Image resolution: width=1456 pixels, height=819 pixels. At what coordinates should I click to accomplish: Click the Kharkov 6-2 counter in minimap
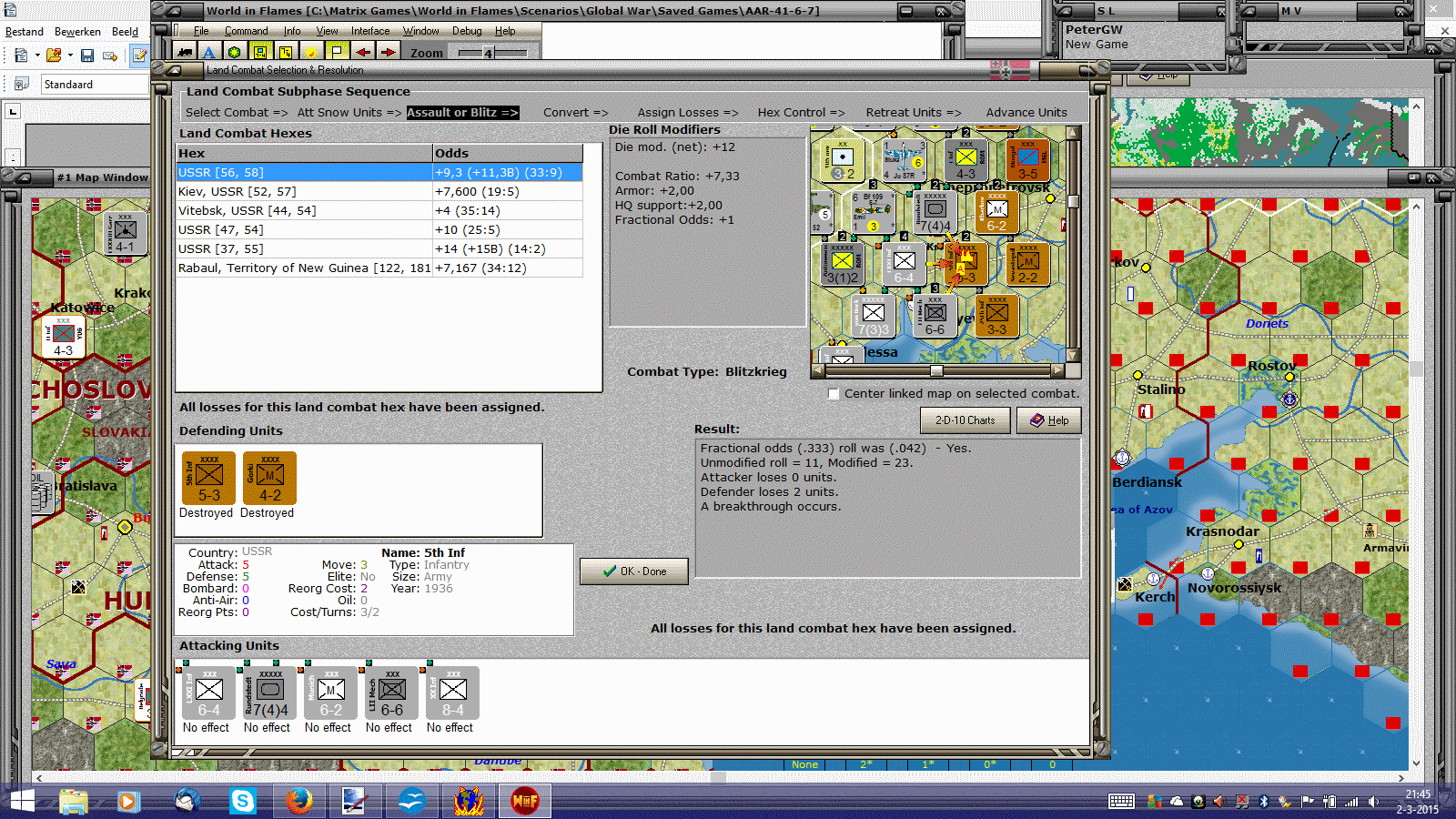(x=996, y=213)
